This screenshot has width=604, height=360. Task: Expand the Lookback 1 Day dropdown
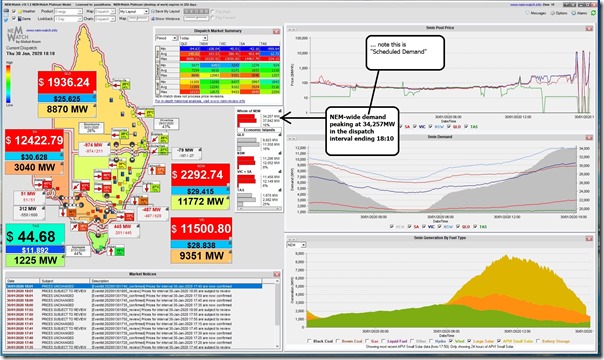[68, 18]
